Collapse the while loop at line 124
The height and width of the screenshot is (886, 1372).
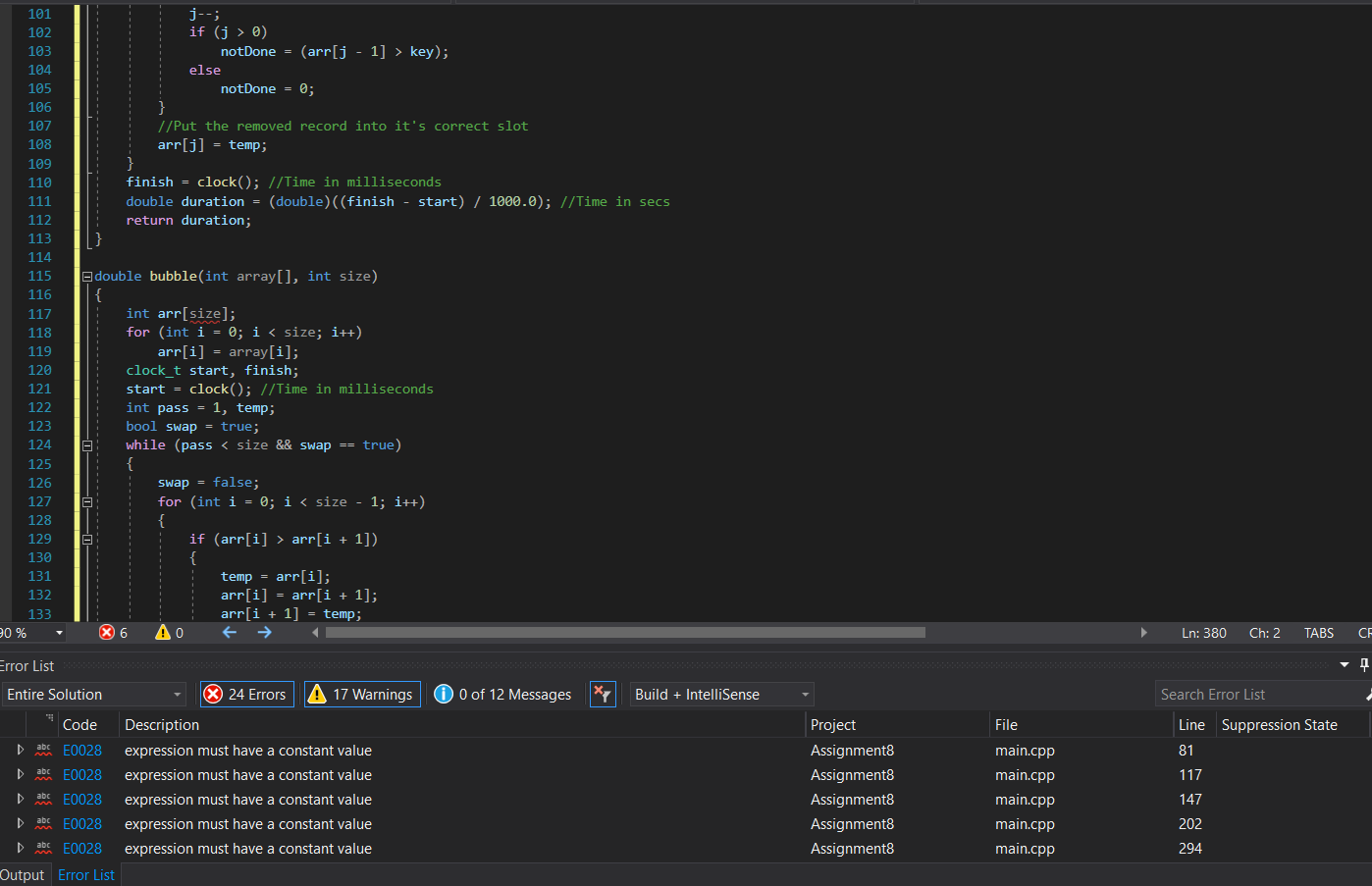pos(87,445)
